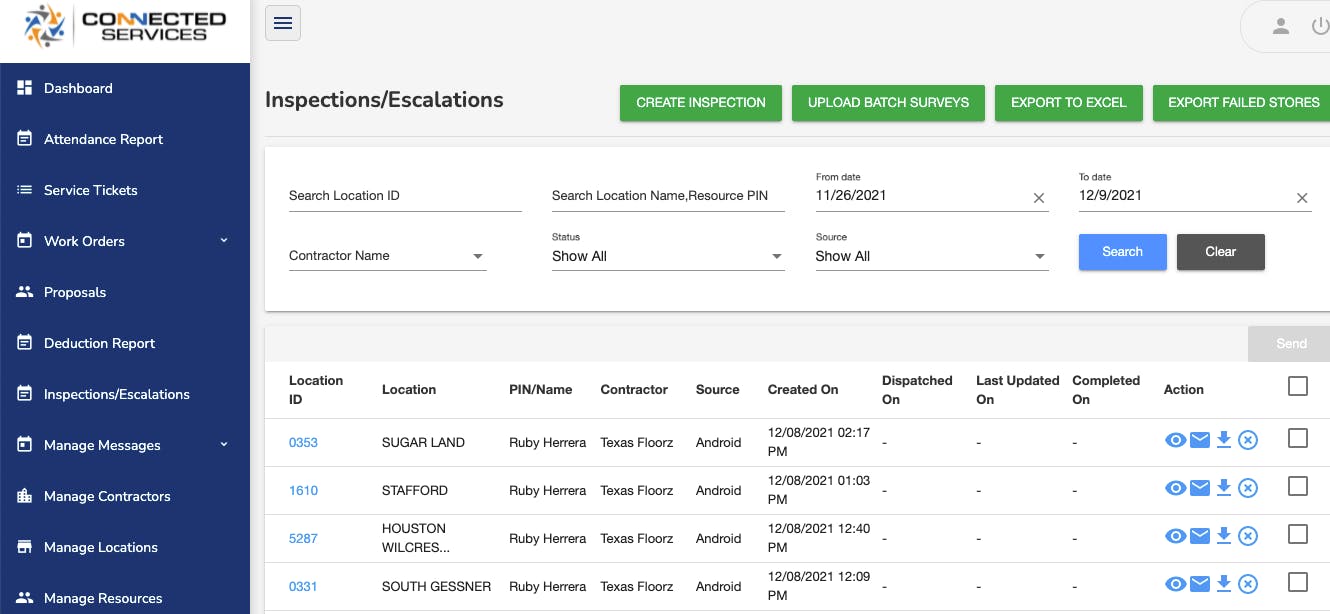Open location ID 0353 link
The width and height of the screenshot is (1330, 614).
coord(303,442)
